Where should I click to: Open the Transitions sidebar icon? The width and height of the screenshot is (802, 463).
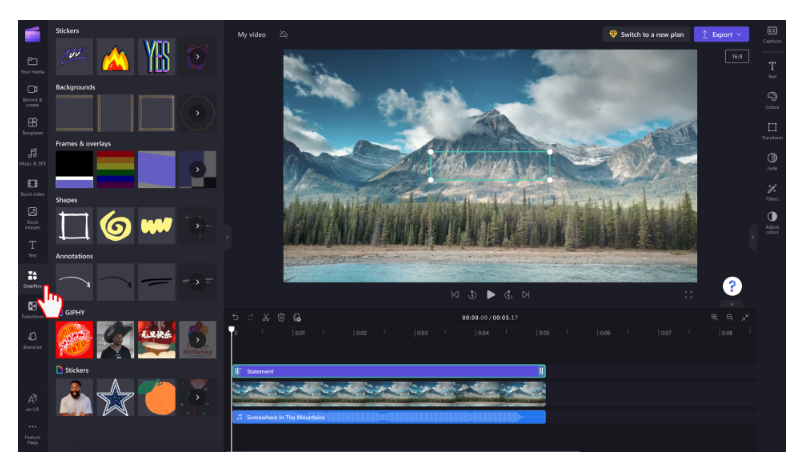[32, 310]
